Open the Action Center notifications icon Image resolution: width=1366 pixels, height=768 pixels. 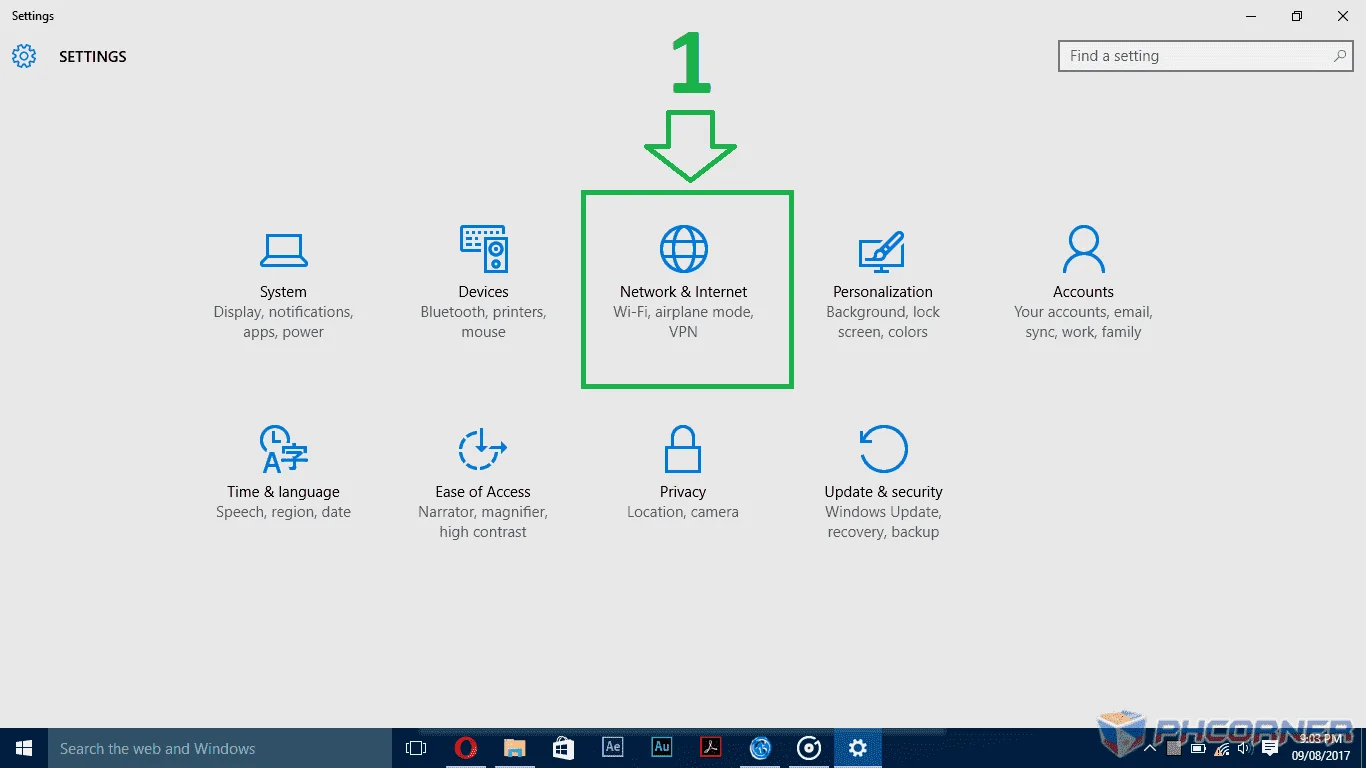[1270, 748]
